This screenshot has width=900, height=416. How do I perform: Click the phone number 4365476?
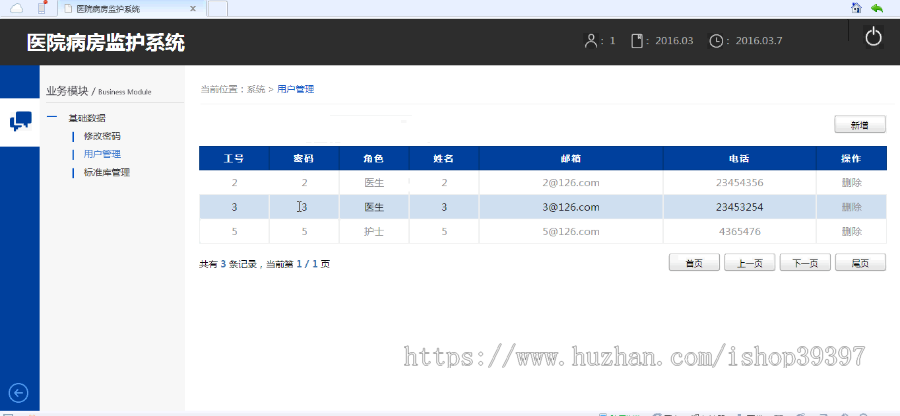coord(740,232)
